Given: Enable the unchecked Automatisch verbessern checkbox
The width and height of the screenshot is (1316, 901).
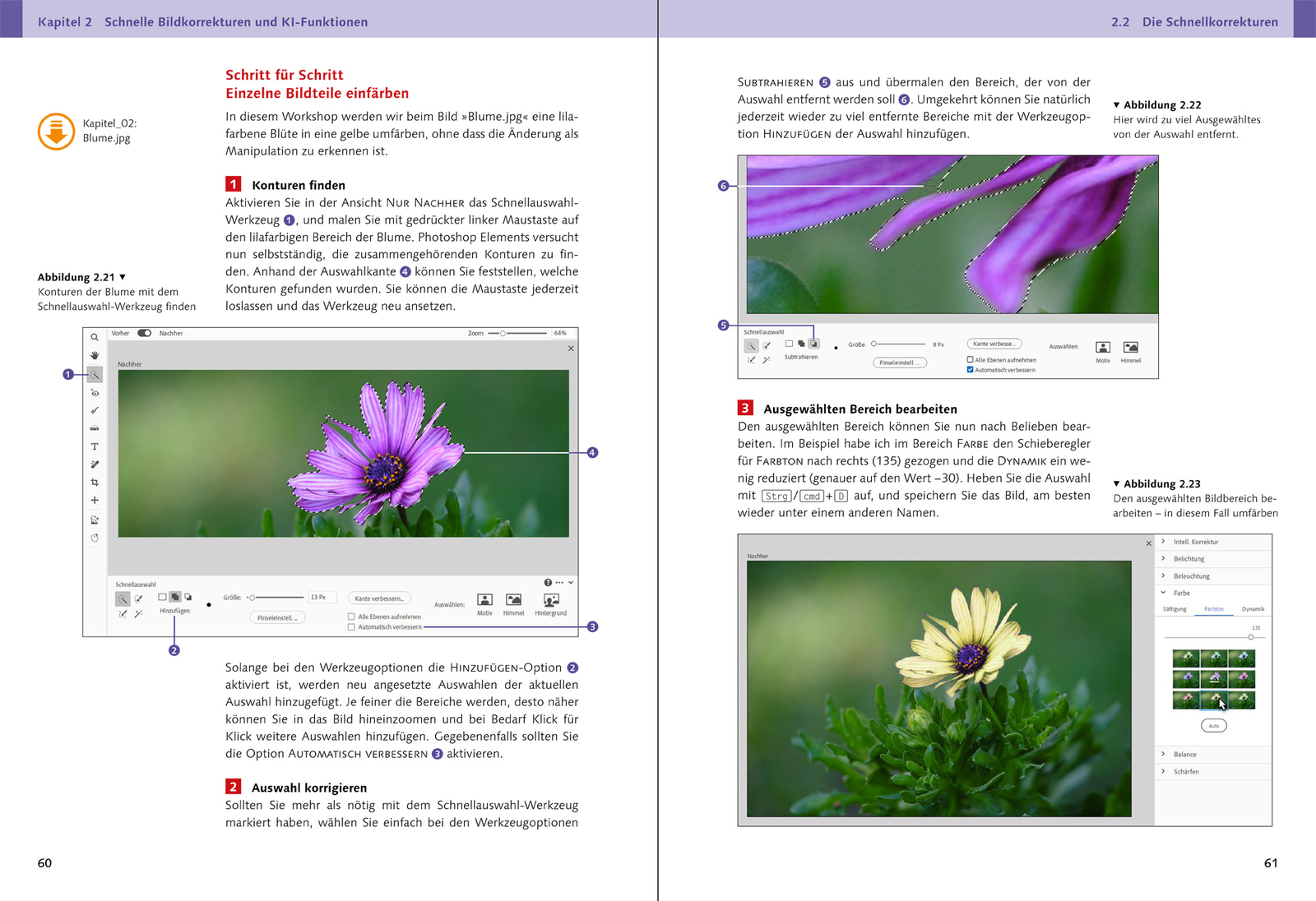Looking at the screenshot, I should click(351, 627).
